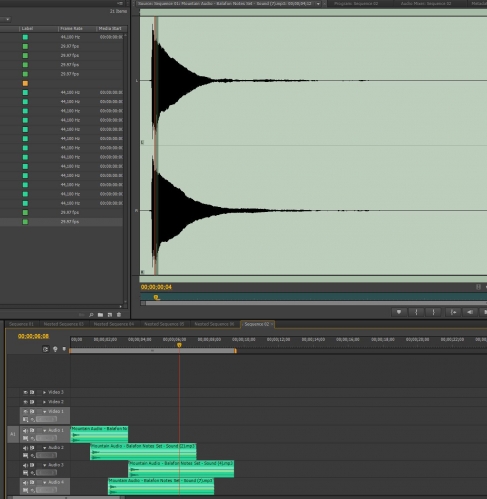Open the Nested Sequence 04 tab
487x499 pixels.
(x=114, y=324)
